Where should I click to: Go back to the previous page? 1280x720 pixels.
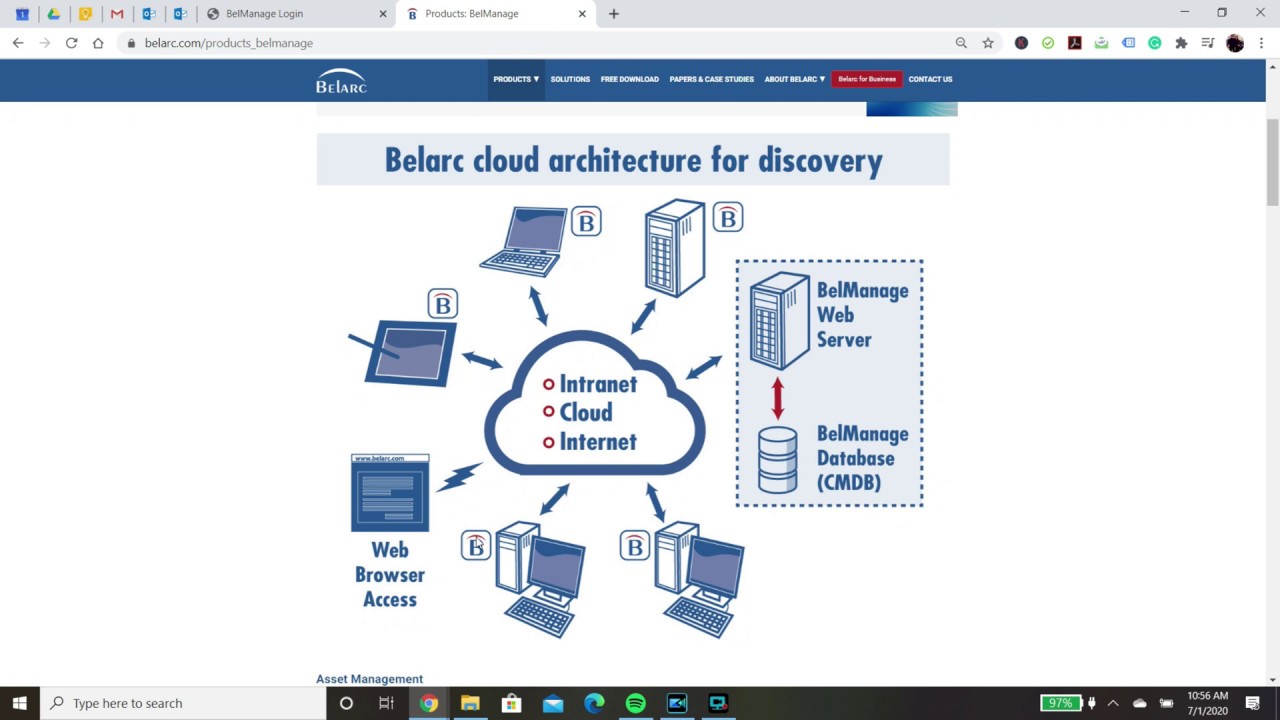tap(18, 43)
